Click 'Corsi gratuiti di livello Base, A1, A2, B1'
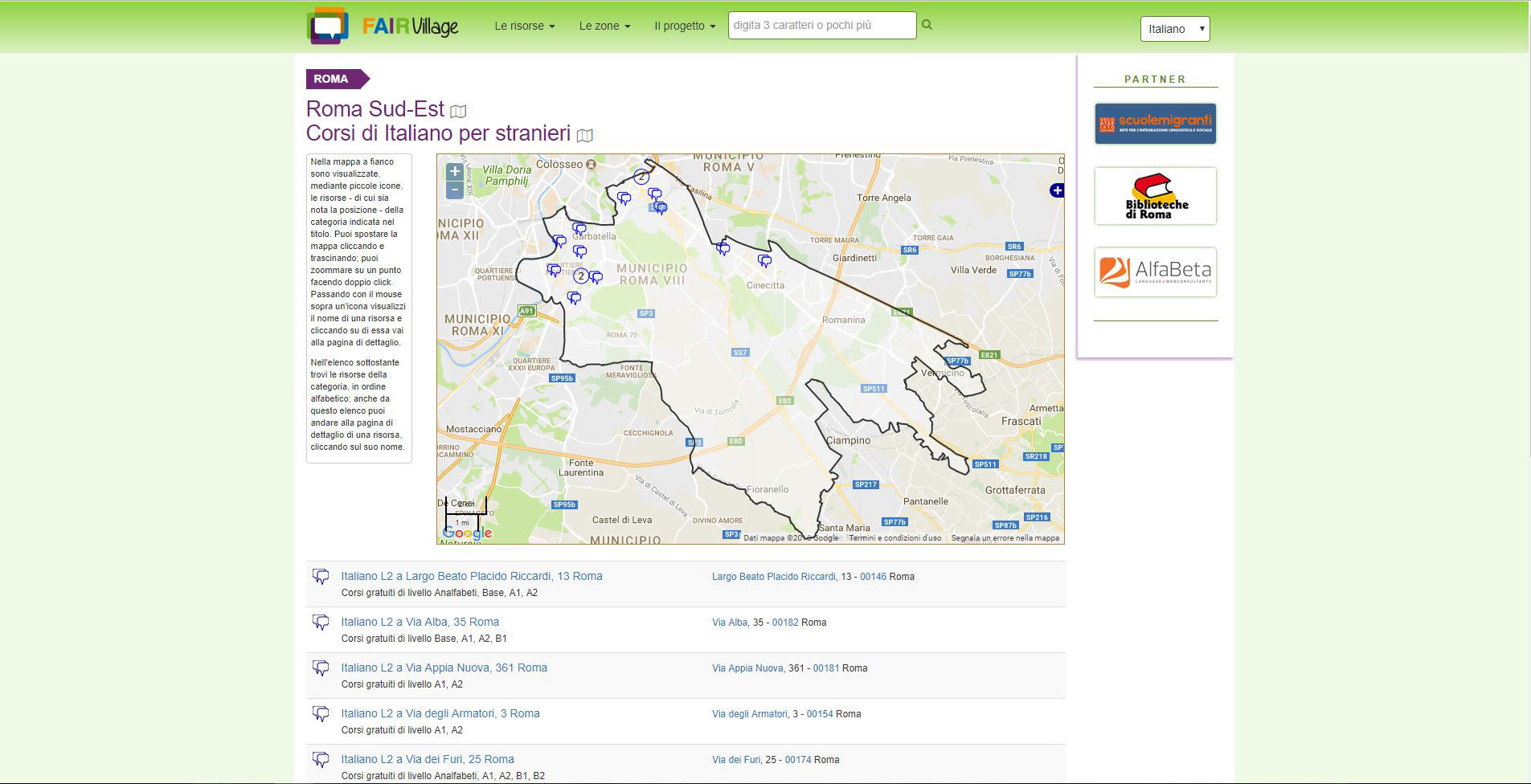 [x=424, y=639]
